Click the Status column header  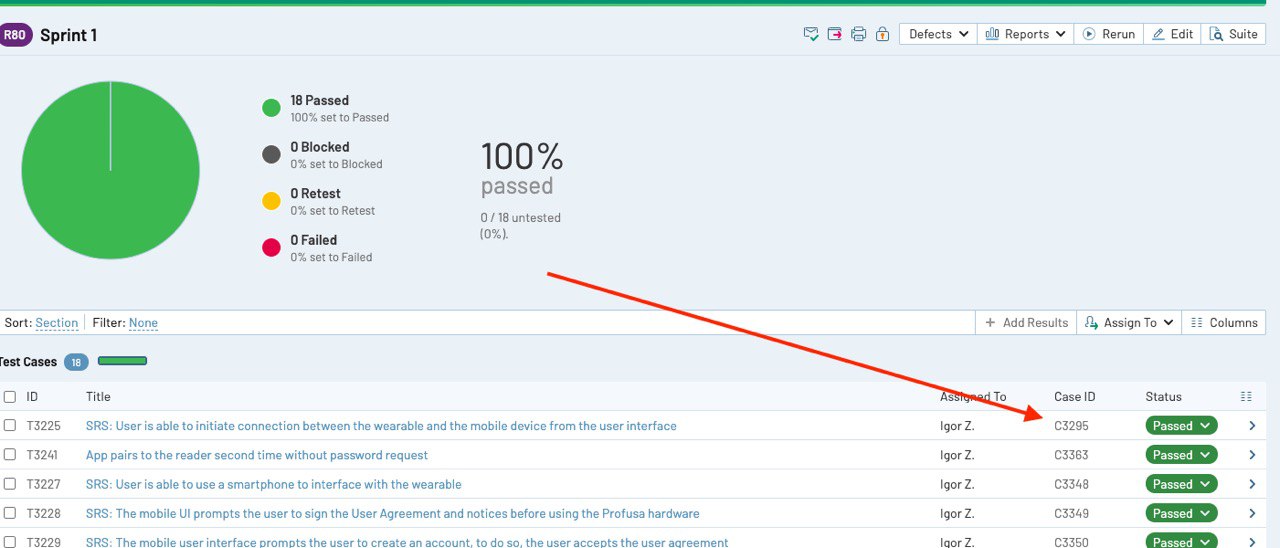pyautogui.click(x=1163, y=397)
